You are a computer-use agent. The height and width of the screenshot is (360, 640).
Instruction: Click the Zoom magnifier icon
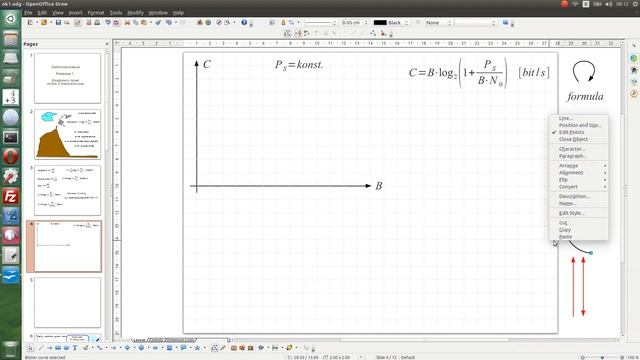227,22
